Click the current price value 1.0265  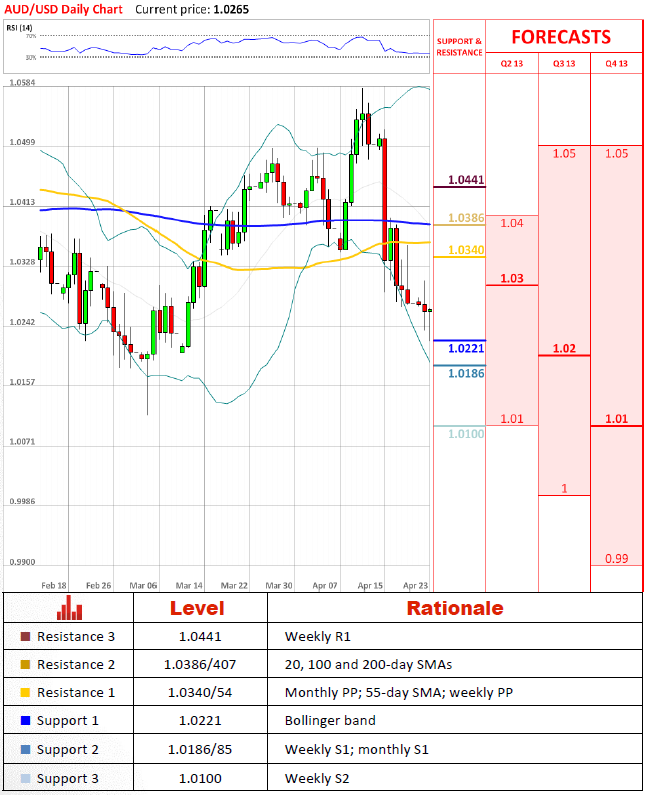231,10
